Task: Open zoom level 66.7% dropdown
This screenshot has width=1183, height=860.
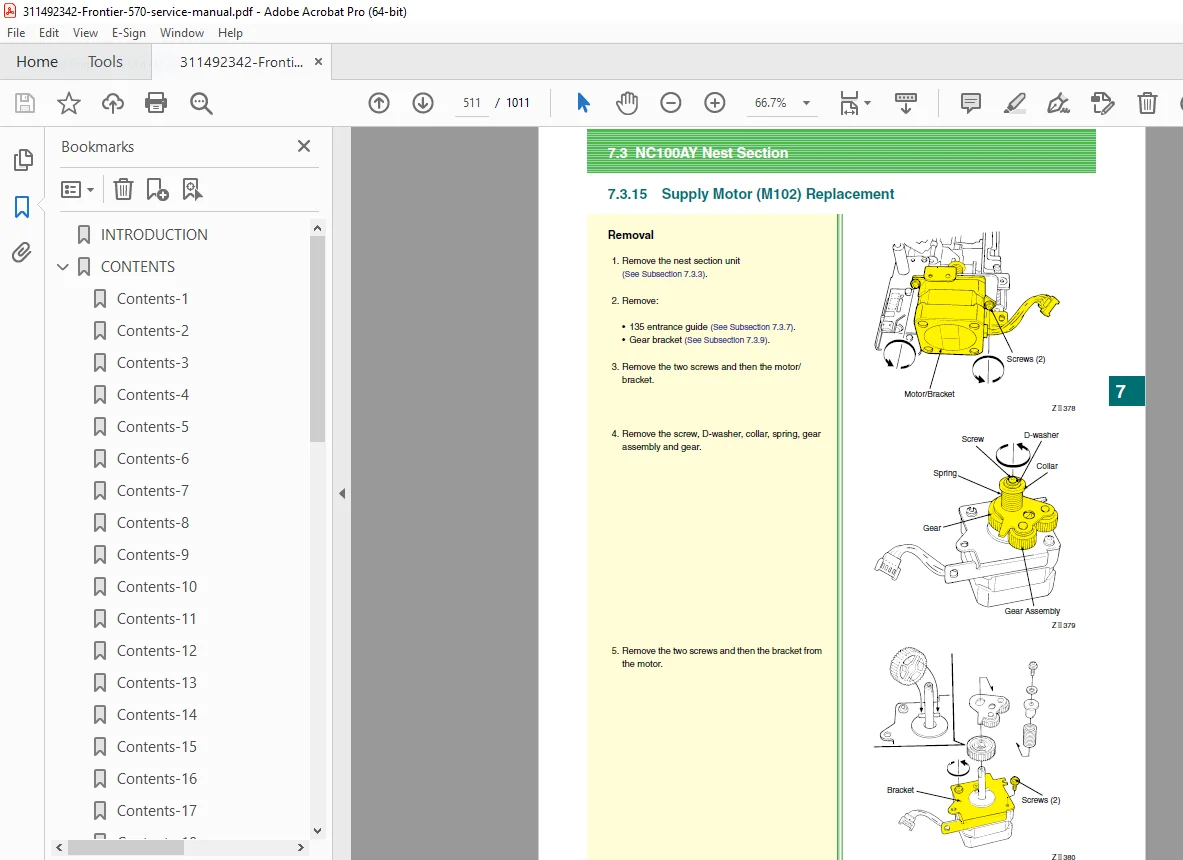Action: (x=806, y=103)
